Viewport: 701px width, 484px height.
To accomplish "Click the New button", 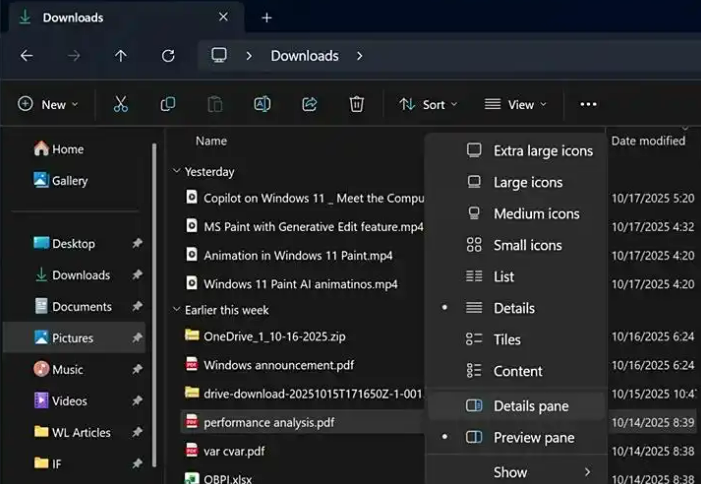I will [x=47, y=104].
